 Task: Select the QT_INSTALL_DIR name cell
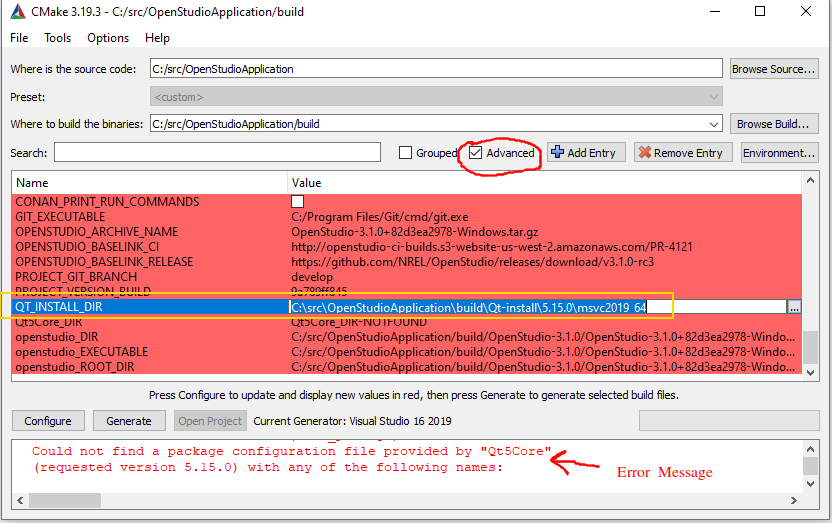coord(150,307)
